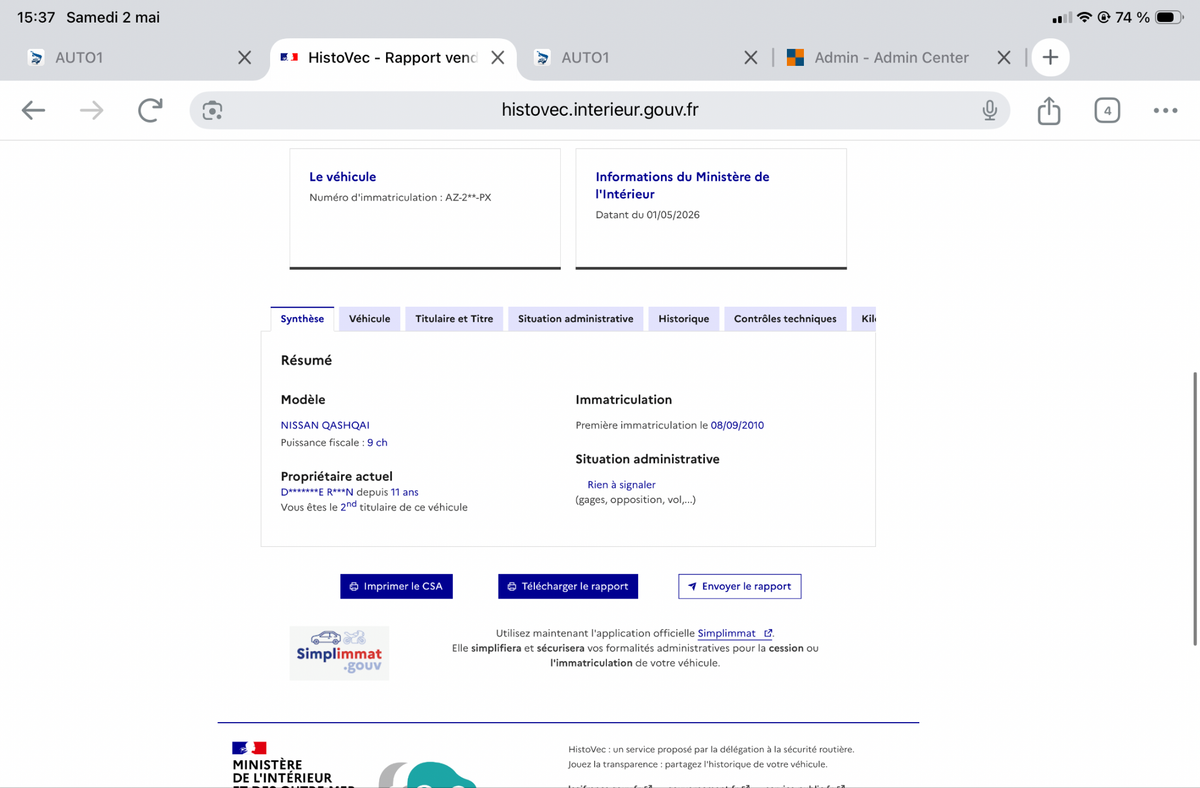Tap the microphone icon in address bar
The image size is (1200, 788).
[x=989, y=110]
